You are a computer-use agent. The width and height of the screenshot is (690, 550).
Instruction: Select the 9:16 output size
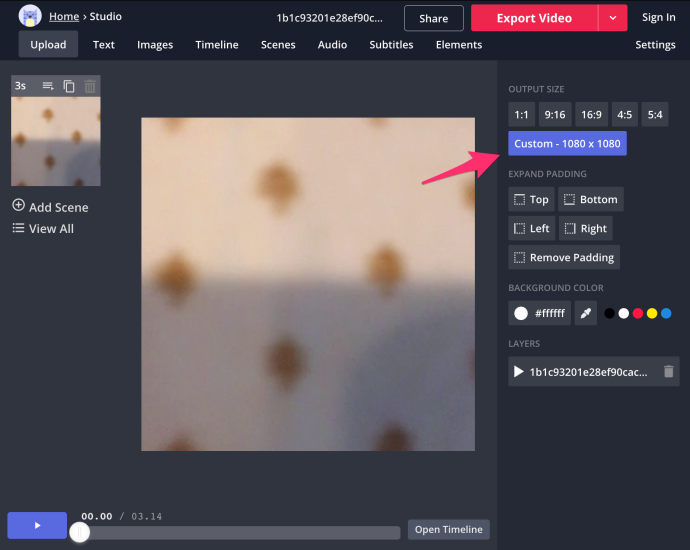pos(555,114)
